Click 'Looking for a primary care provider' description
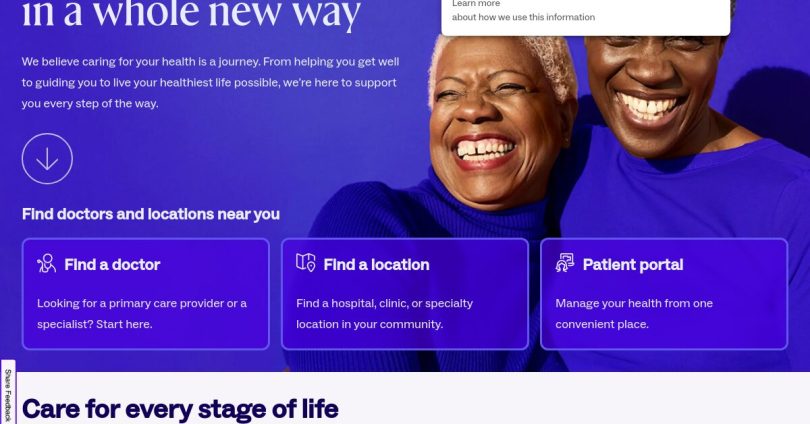The image size is (810, 424). [x=142, y=313]
